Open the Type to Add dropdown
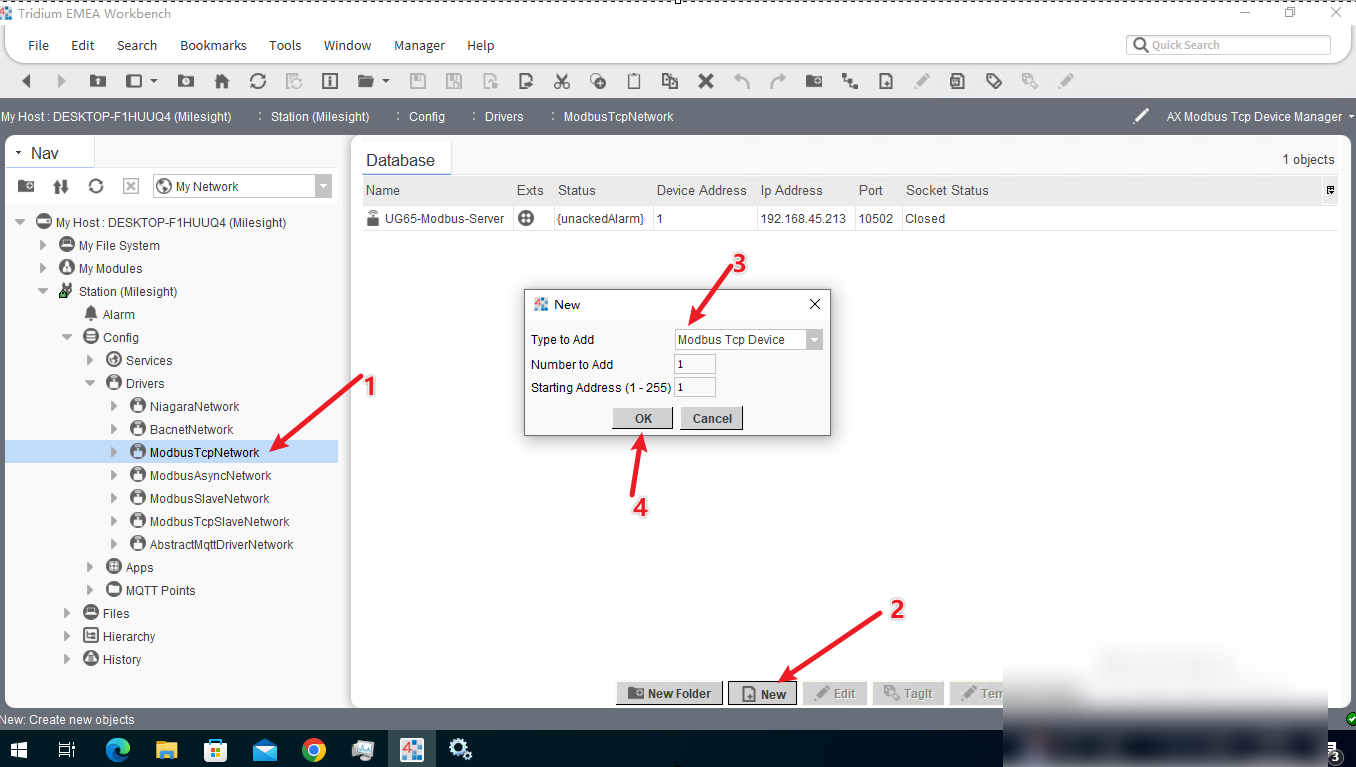 (x=815, y=340)
